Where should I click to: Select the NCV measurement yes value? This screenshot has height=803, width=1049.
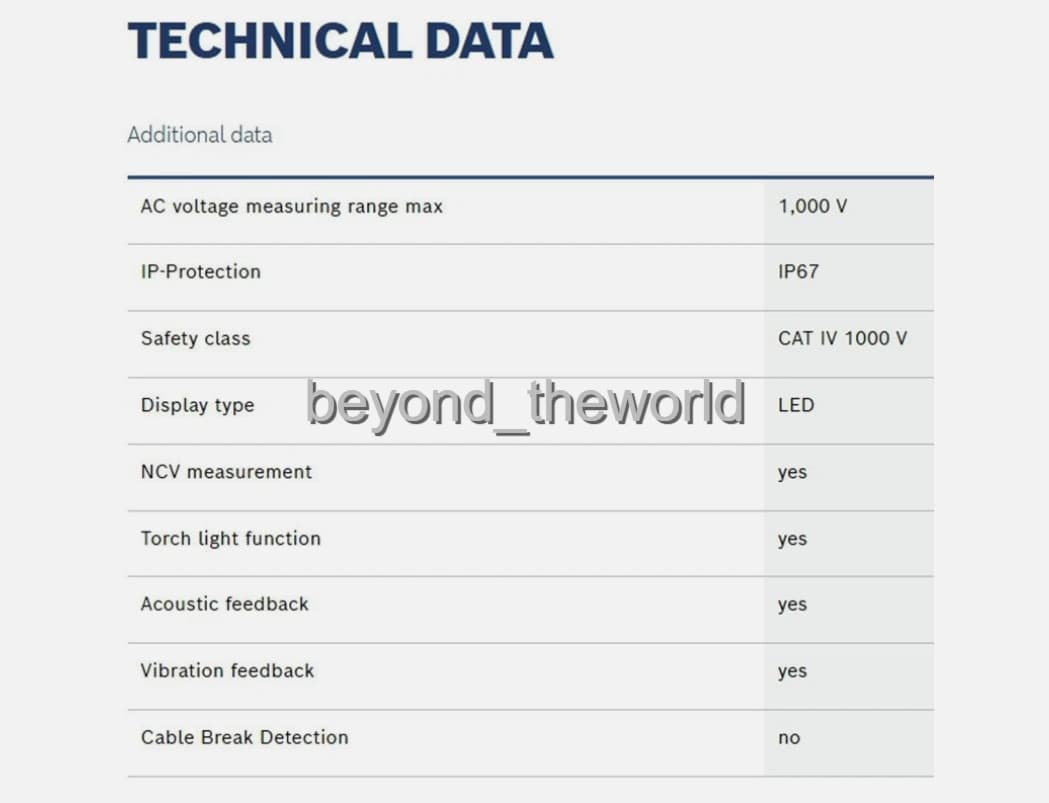click(x=792, y=472)
